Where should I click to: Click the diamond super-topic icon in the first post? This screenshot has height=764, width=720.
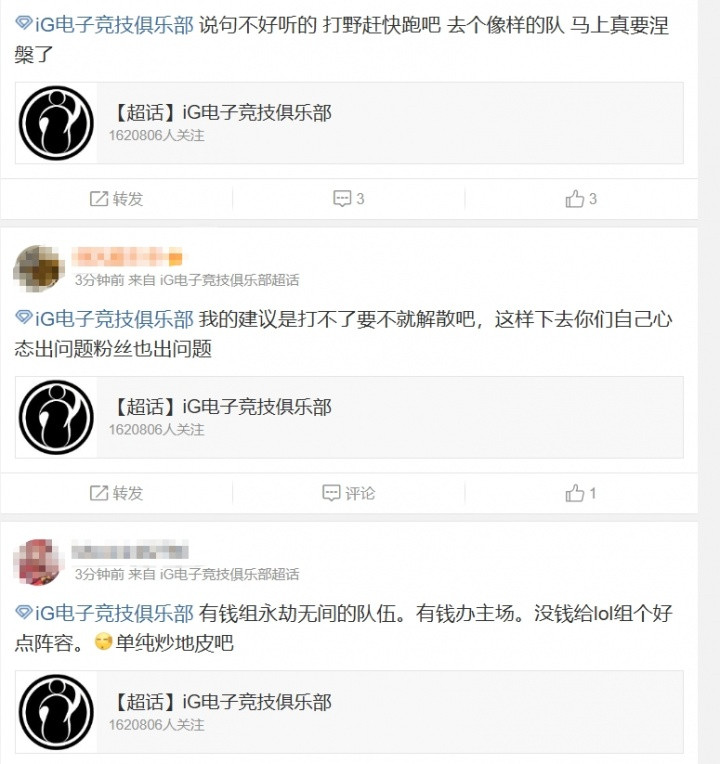pyautogui.click(x=23, y=23)
